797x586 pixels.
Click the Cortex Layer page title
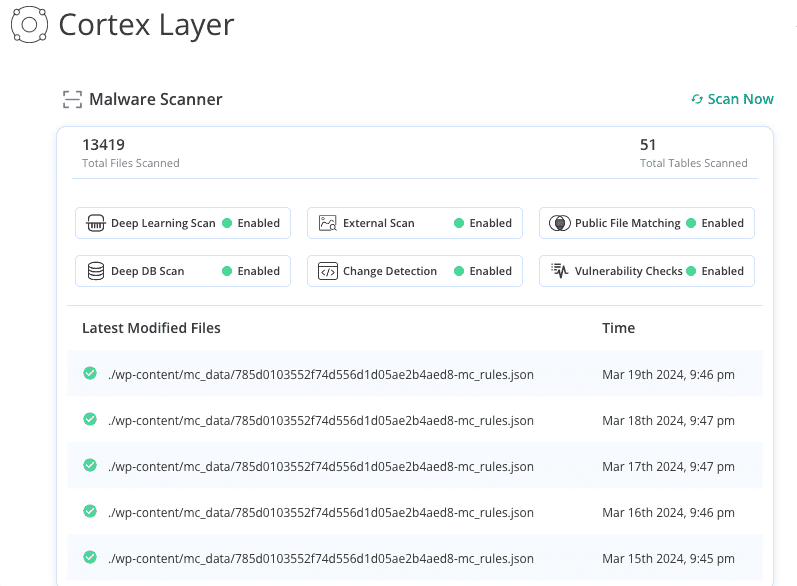click(146, 25)
